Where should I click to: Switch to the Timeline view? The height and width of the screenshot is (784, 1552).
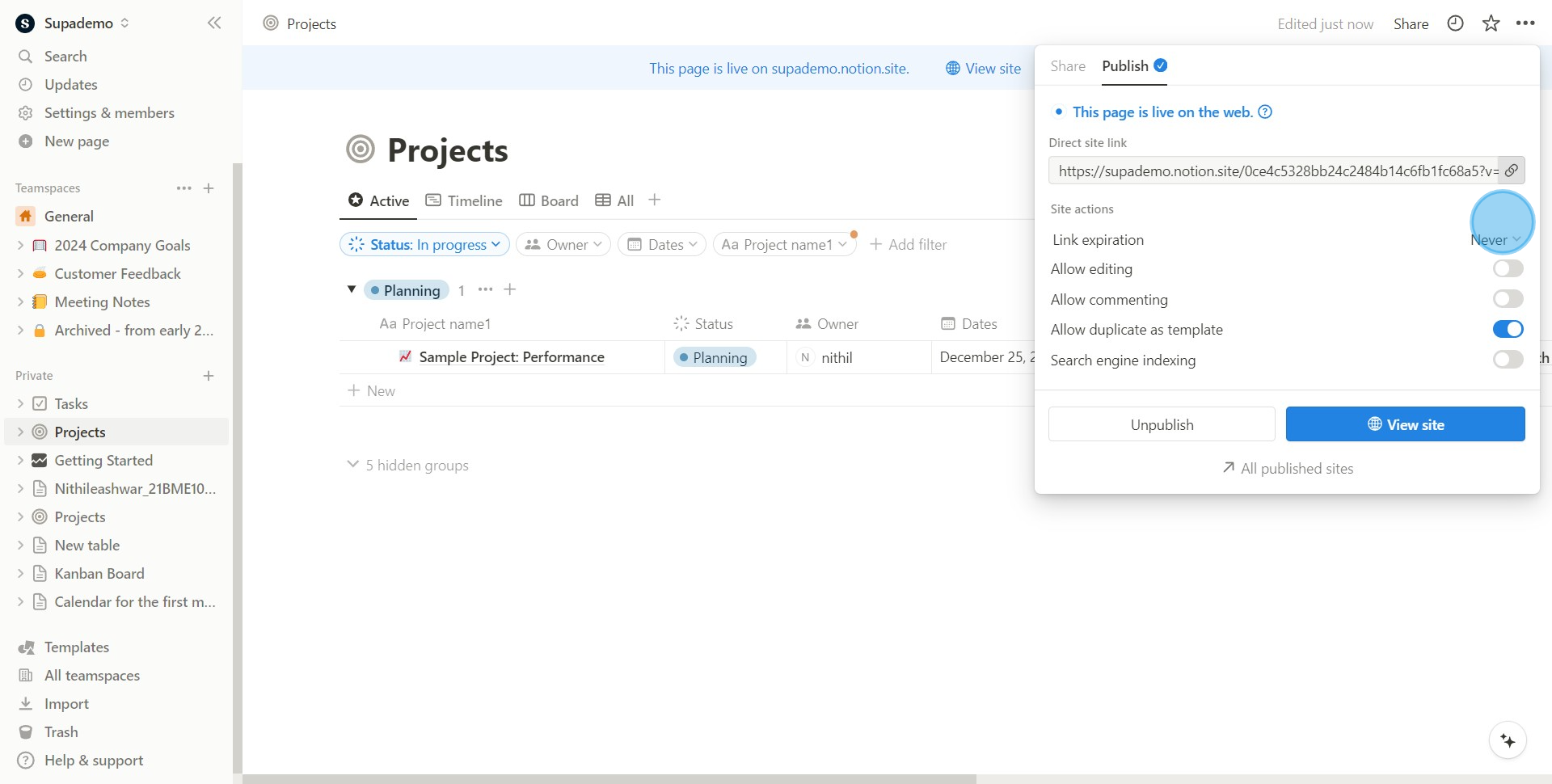point(464,200)
